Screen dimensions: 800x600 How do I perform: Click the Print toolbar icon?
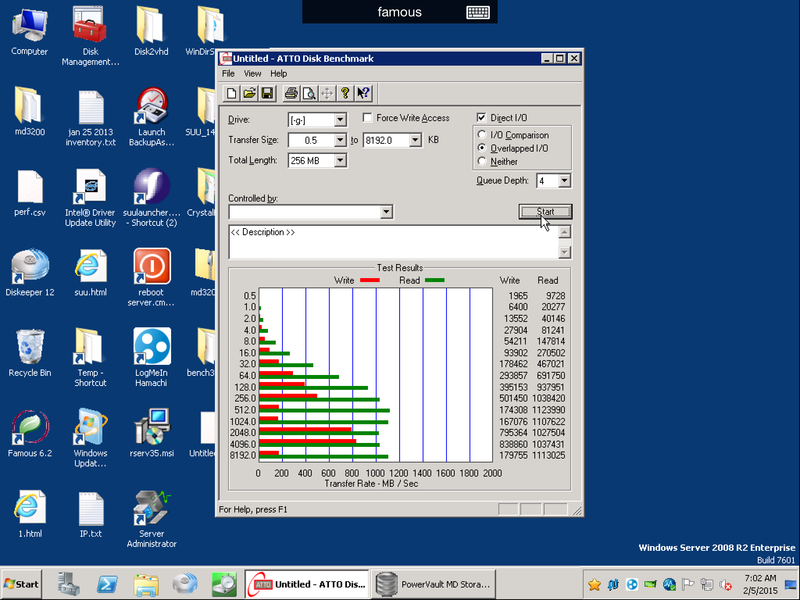(x=291, y=93)
